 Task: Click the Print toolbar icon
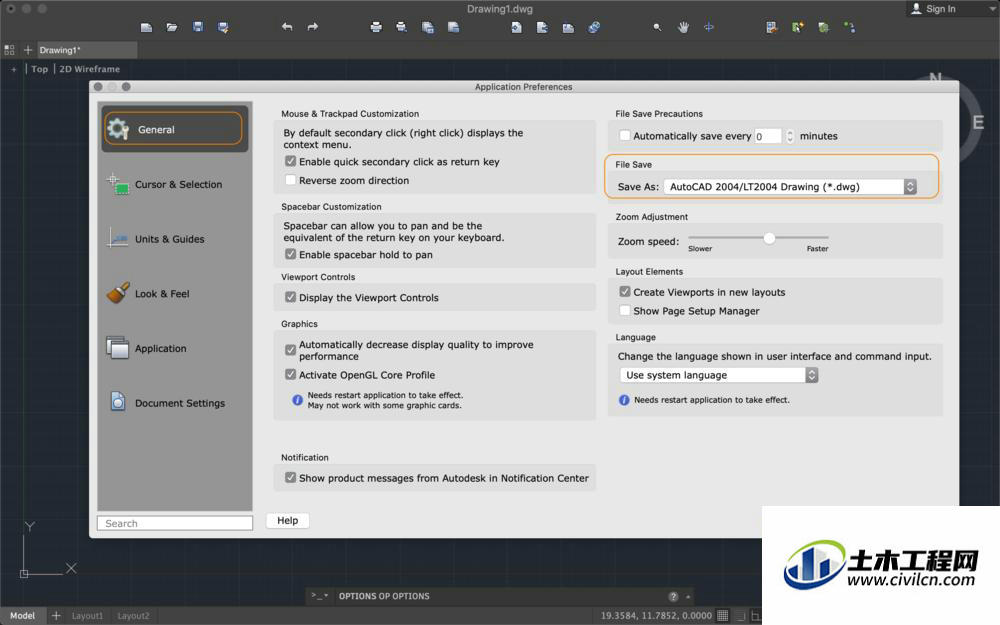coord(376,27)
